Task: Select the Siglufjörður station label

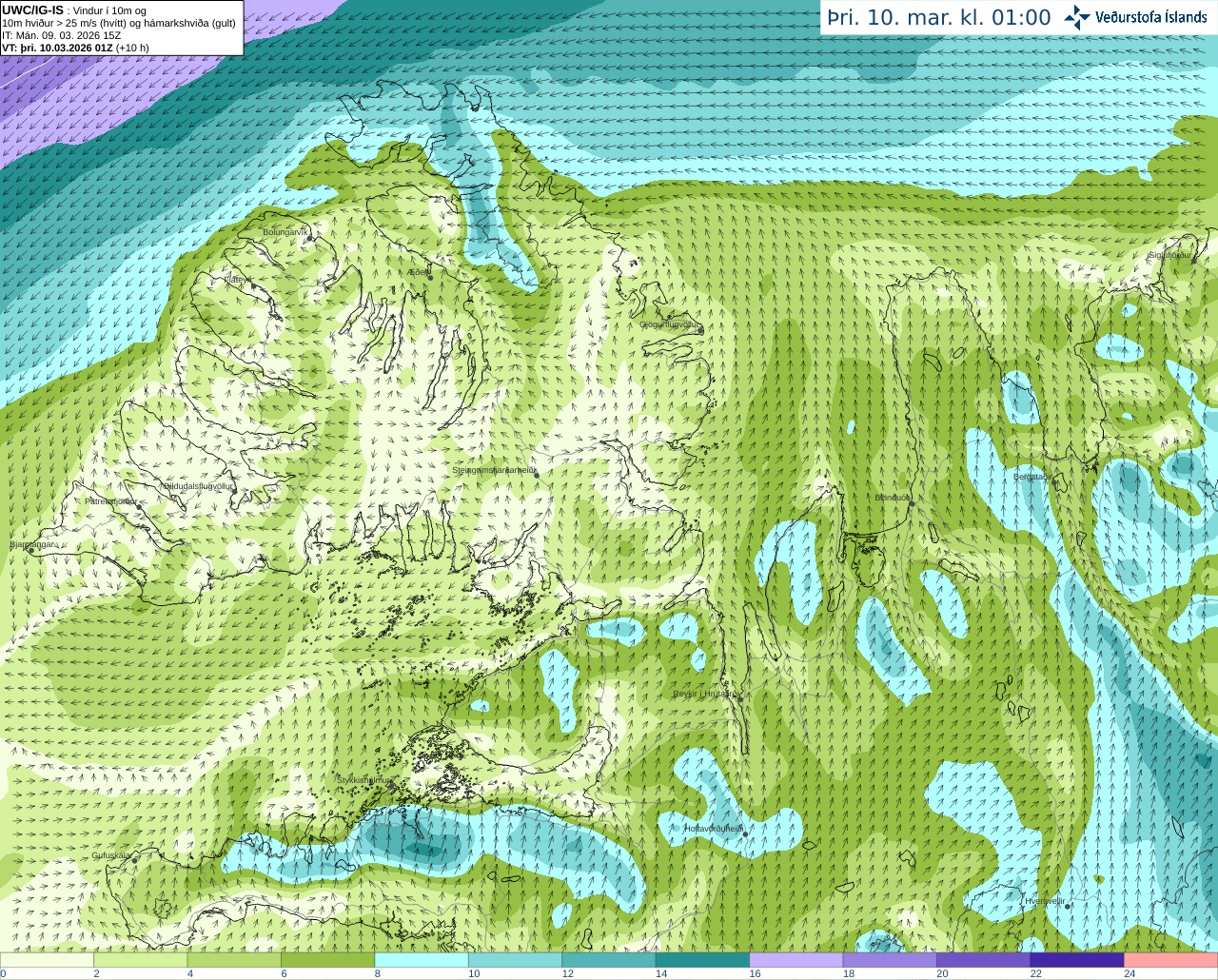Action: coord(1170,255)
